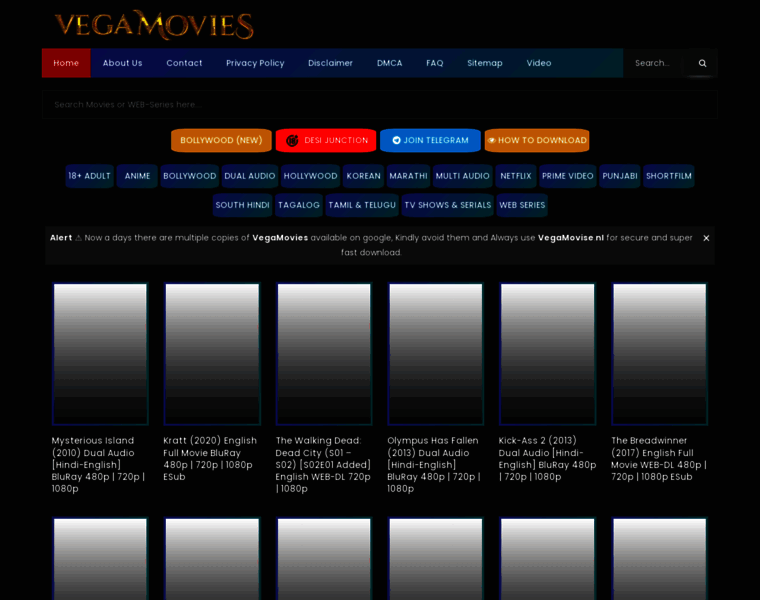Viewport: 760px width, 600px height.
Task: Click the Search Movies or WEB-Series field
Action: (380, 104)
